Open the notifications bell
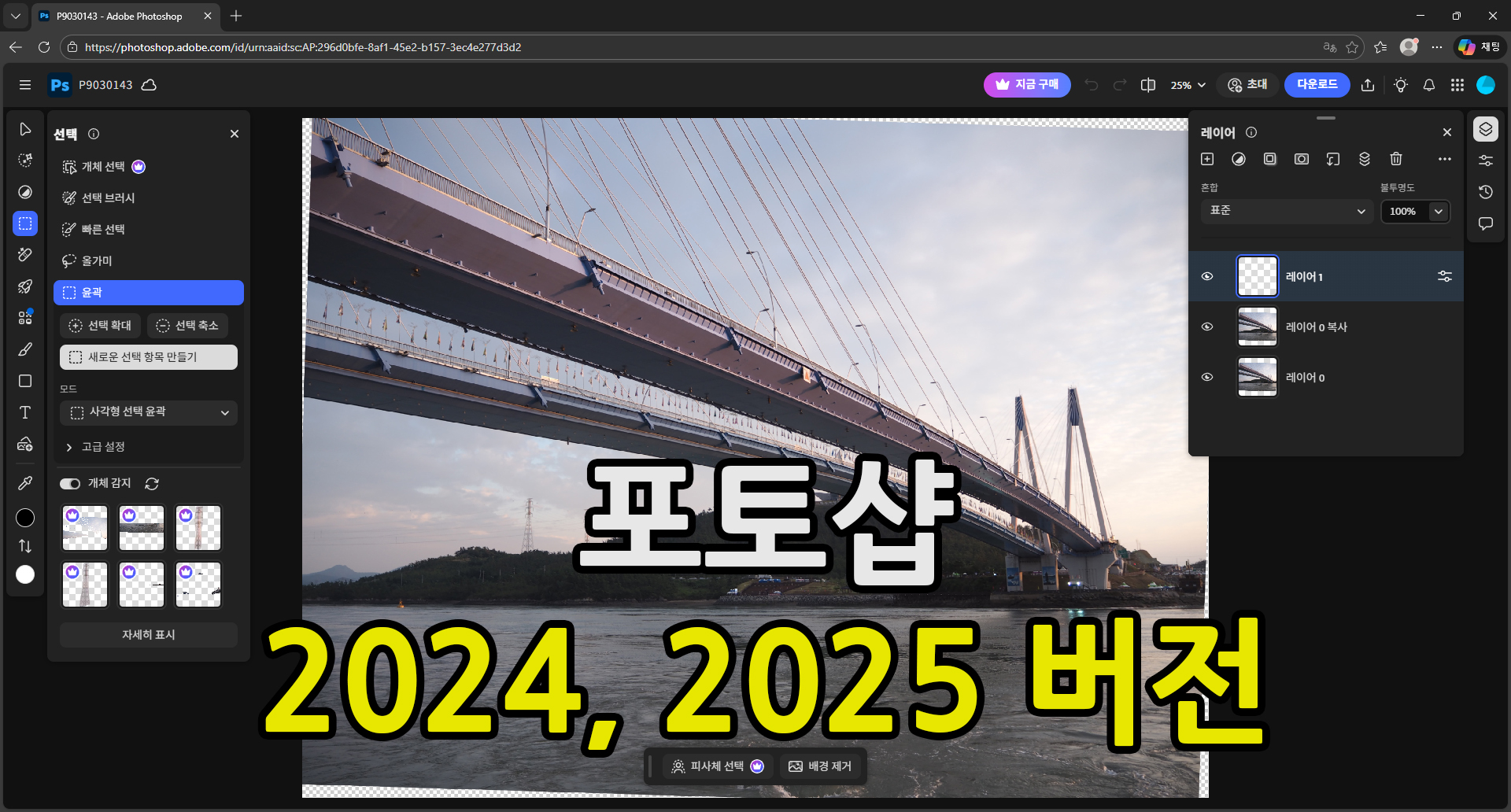1511x812 pixels. pyautogui.click(x=1429, y=85)
